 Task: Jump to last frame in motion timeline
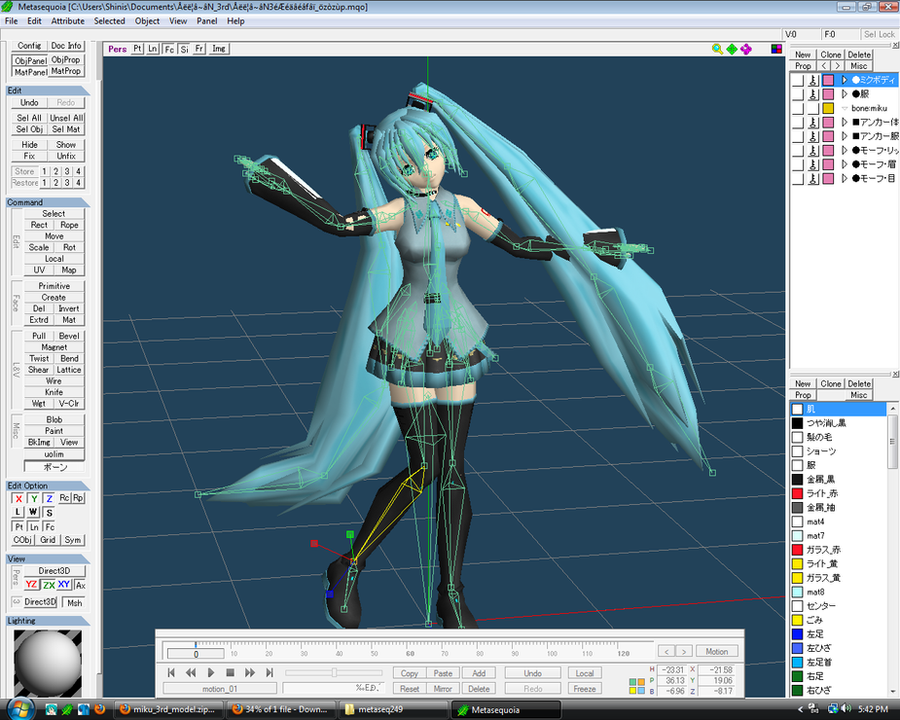click(x=269, y=672)
